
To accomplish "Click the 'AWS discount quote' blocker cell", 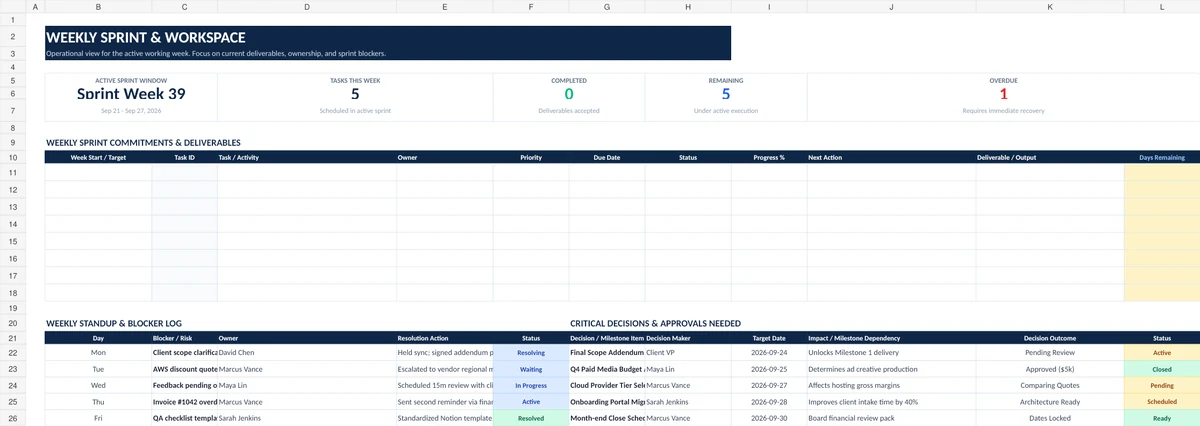I will (x=185, y=369).
